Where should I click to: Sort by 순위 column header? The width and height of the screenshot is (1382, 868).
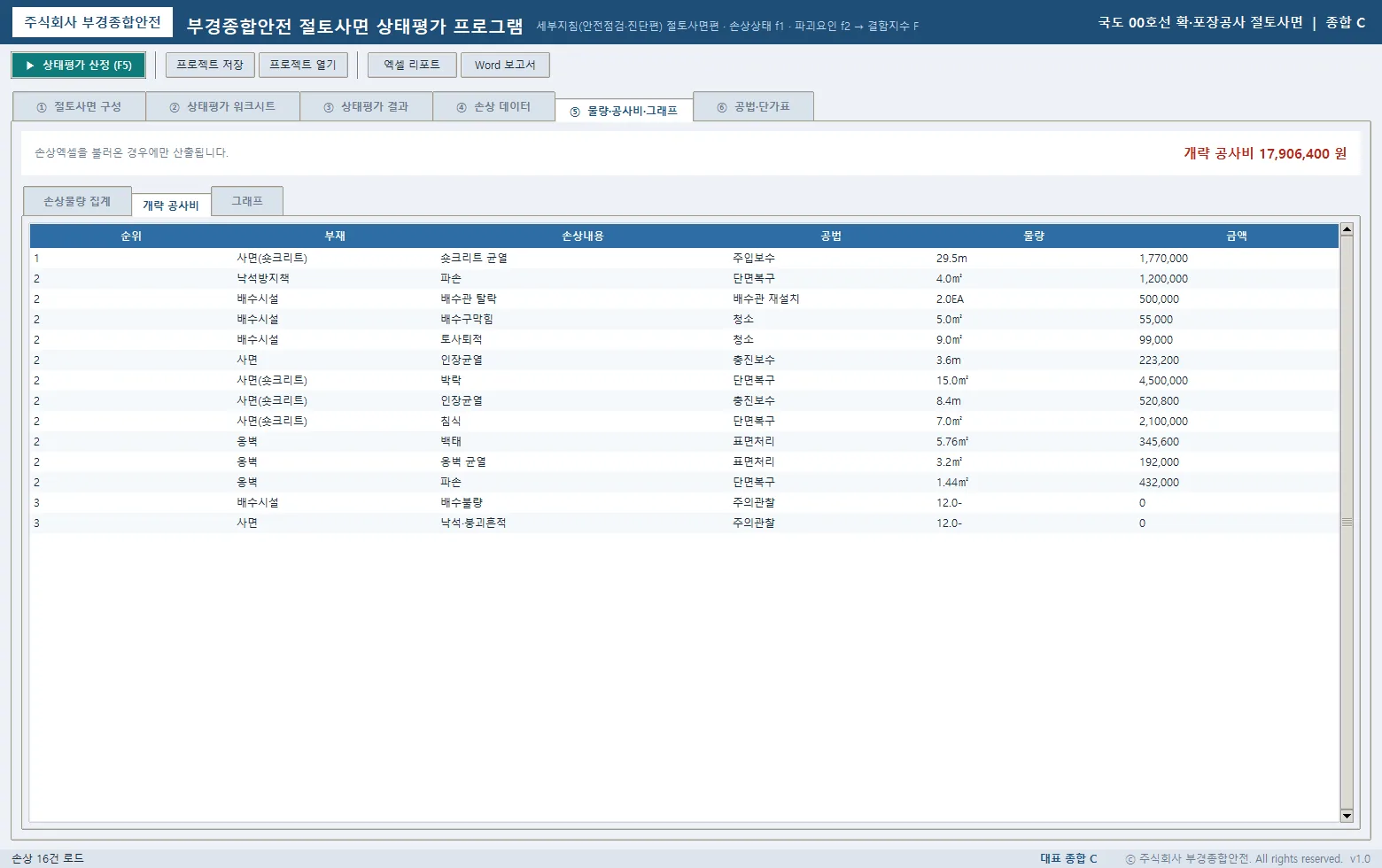[131, 236]
